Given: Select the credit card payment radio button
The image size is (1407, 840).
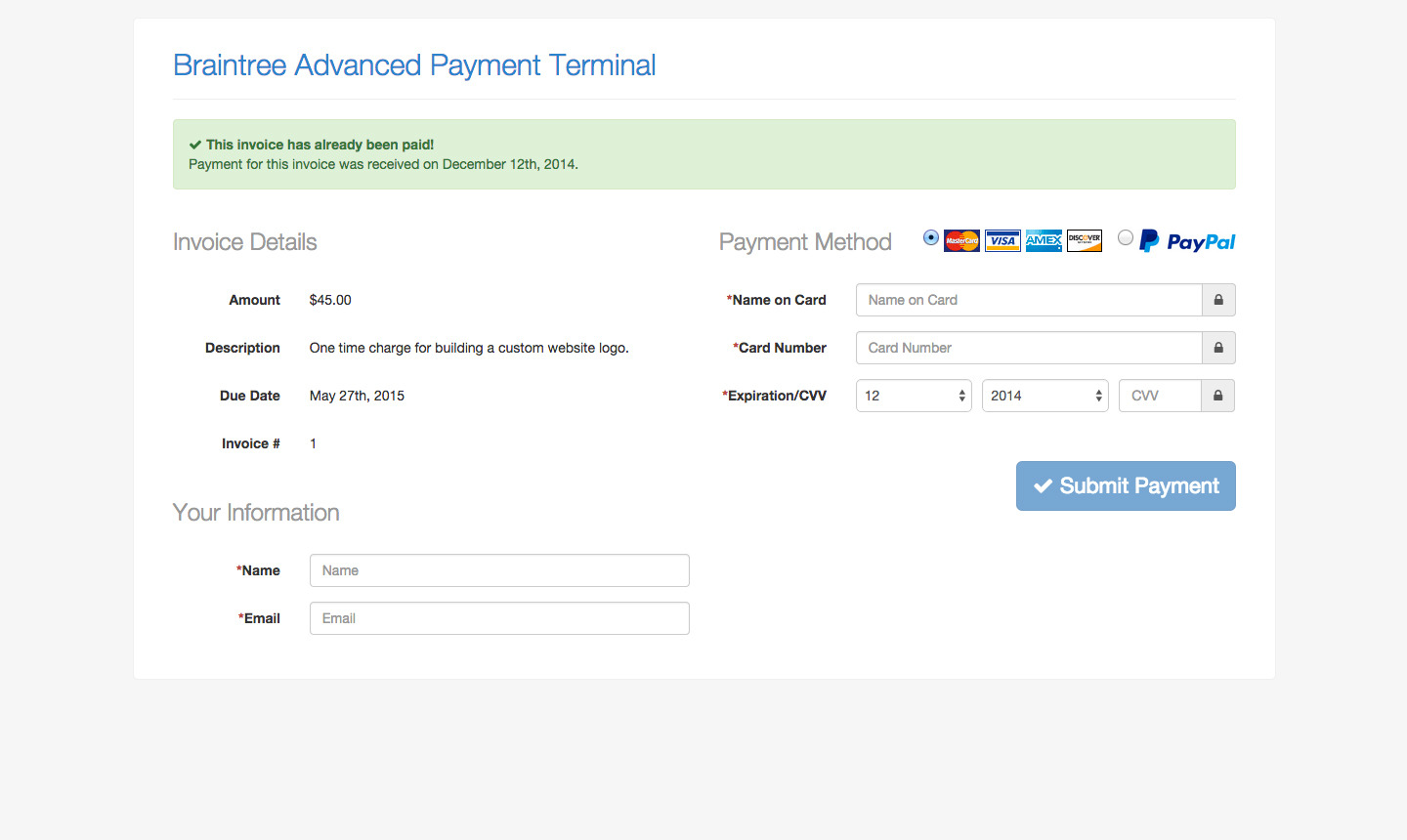Looking at the screenshot, I should pyautogui.click(x=931, y=237).
